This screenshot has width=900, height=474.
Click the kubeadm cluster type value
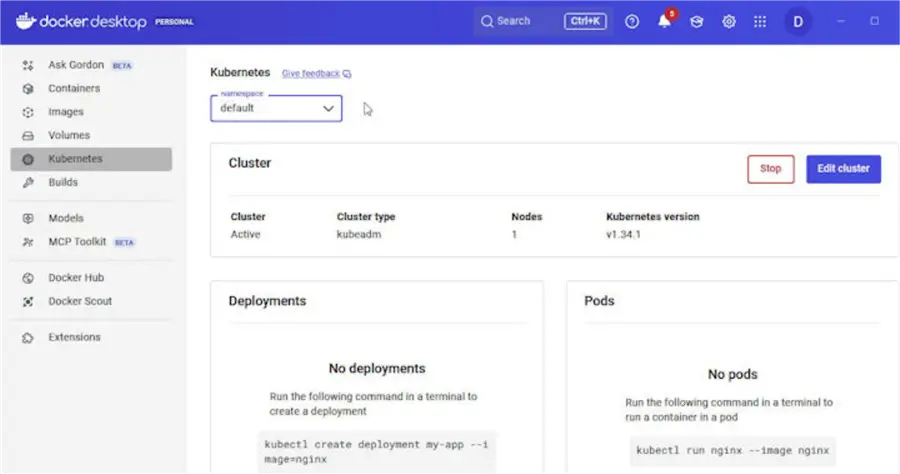[x=359, y=234]
